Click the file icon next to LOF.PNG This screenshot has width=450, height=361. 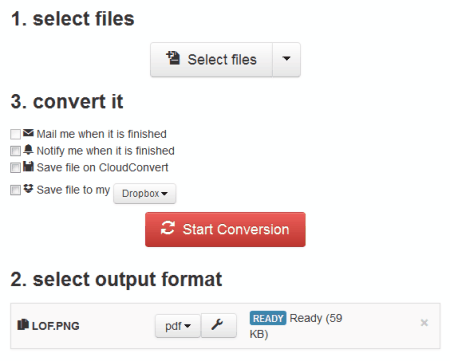pyautogui.click(x=23, y=325)
